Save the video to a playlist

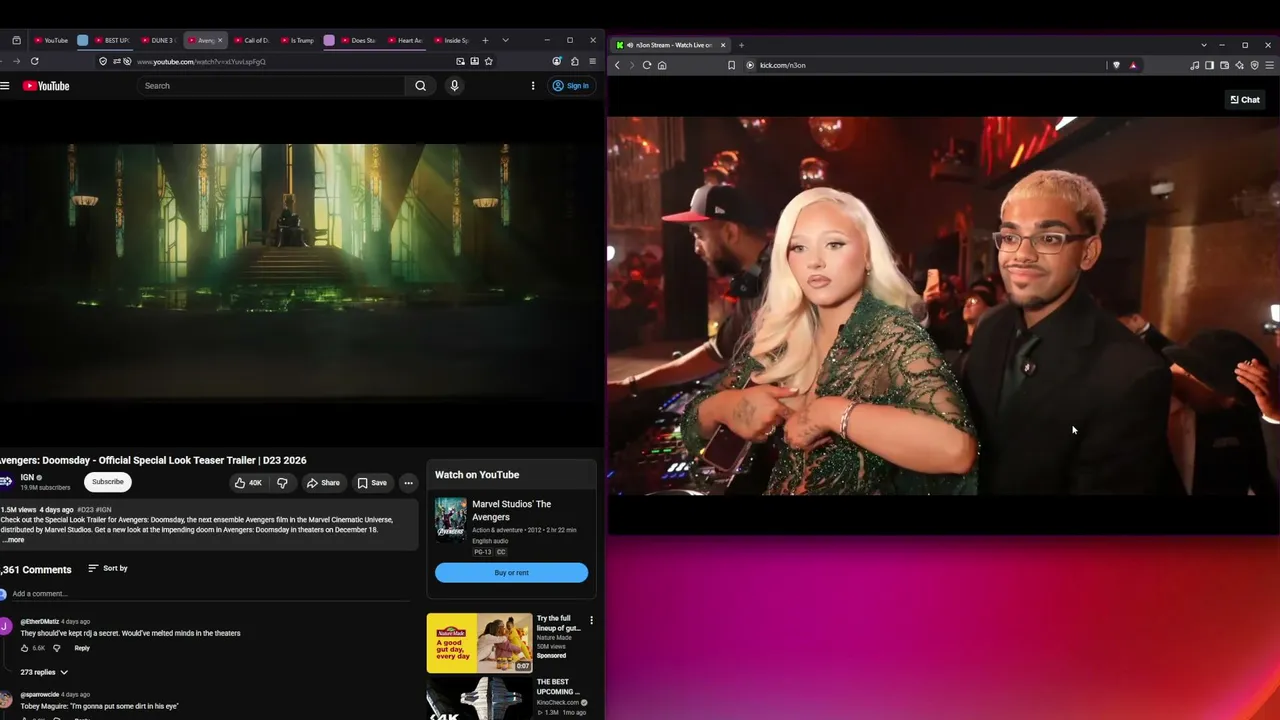[372, 483]
